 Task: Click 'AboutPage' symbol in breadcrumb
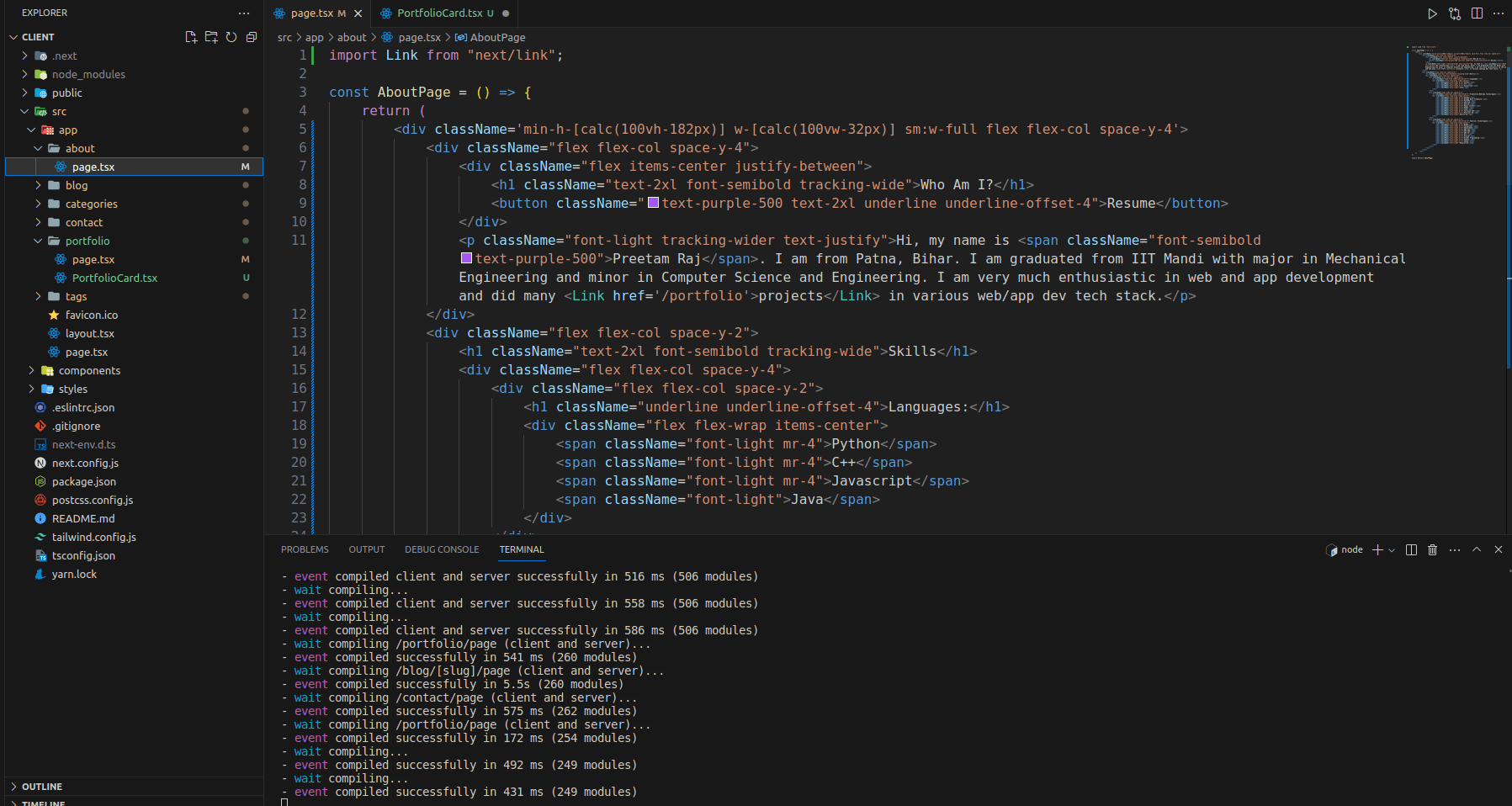(x=497, y=37)
